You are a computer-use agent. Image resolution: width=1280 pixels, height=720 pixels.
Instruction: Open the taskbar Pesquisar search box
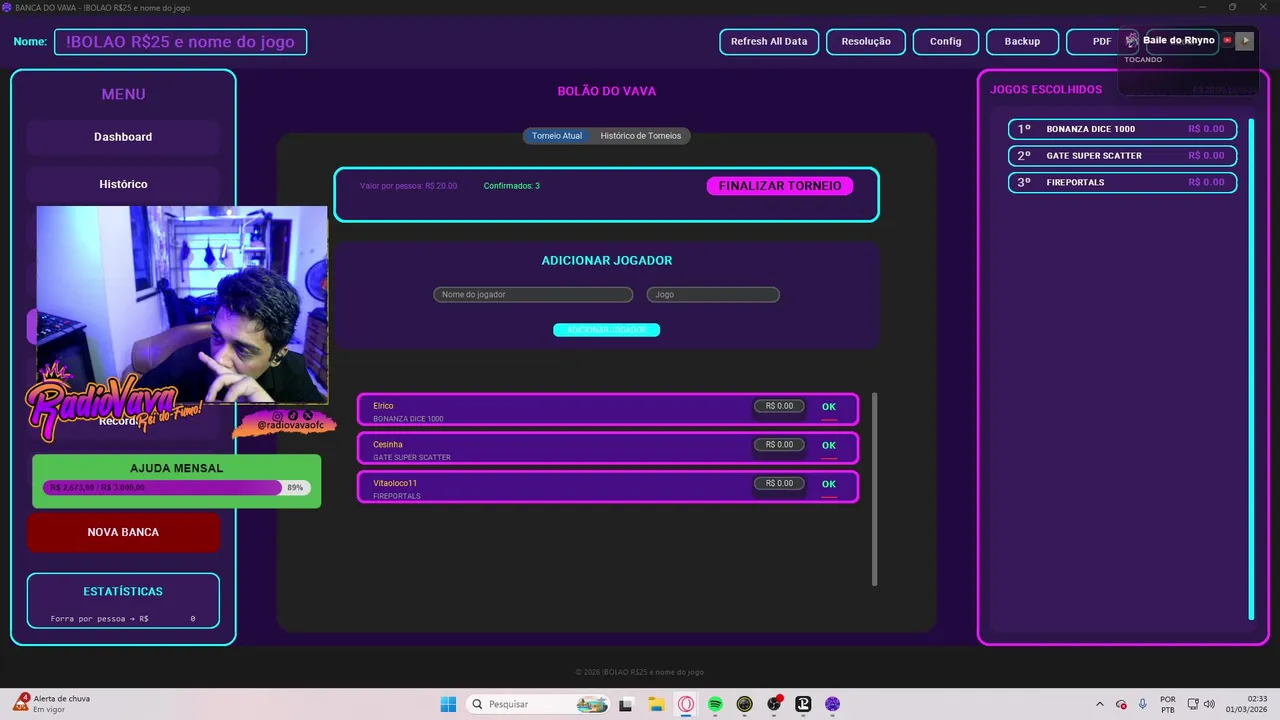tap(538, 704)
